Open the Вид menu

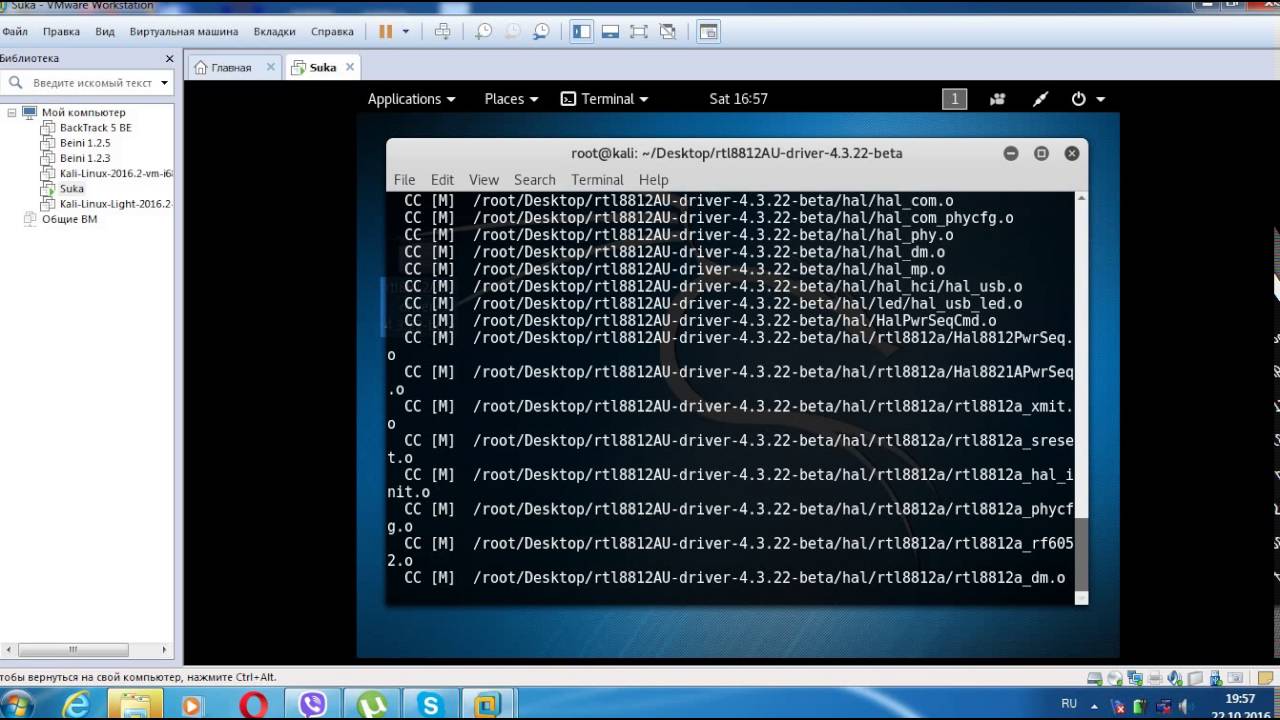tap(105, 31)
